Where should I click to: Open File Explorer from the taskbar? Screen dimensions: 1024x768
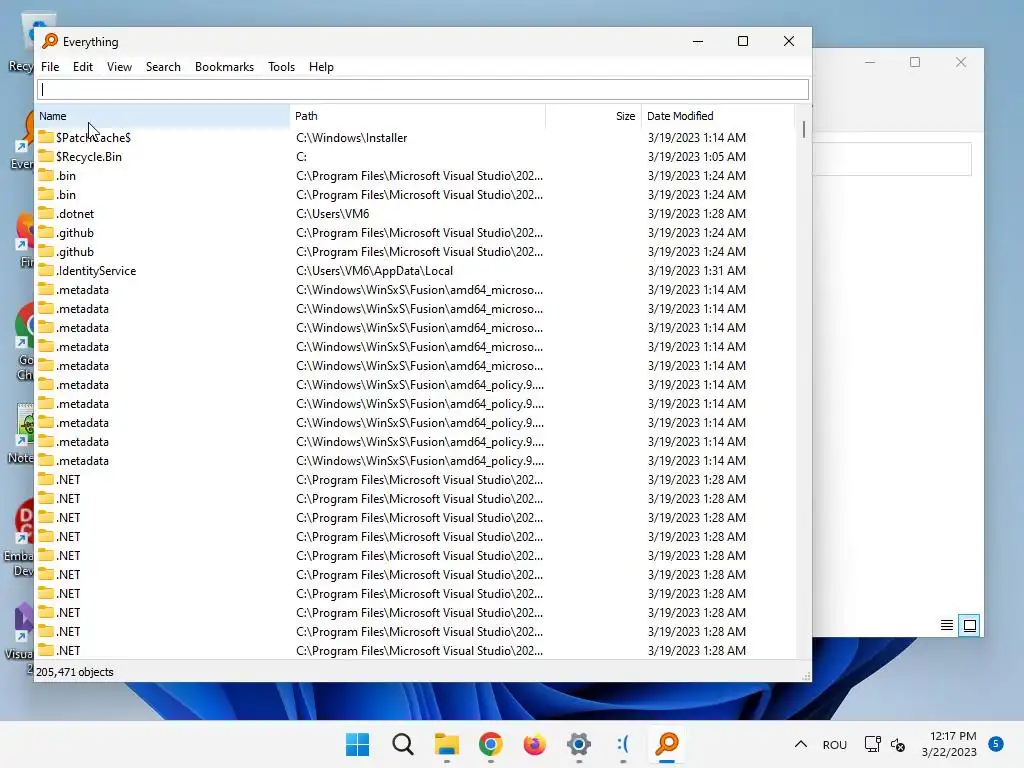pyautogui.click(x=447, y=744)
